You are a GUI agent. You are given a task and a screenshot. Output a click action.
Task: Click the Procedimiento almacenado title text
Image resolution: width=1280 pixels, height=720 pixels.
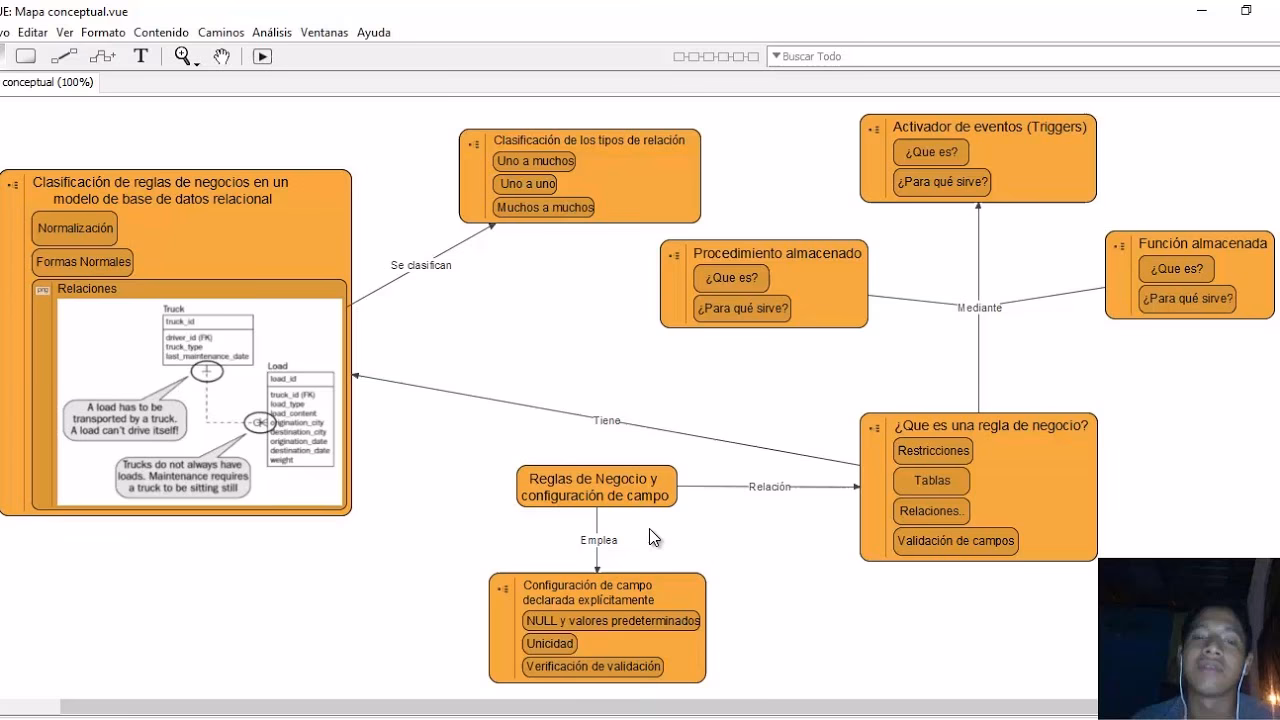click(777, 253)
